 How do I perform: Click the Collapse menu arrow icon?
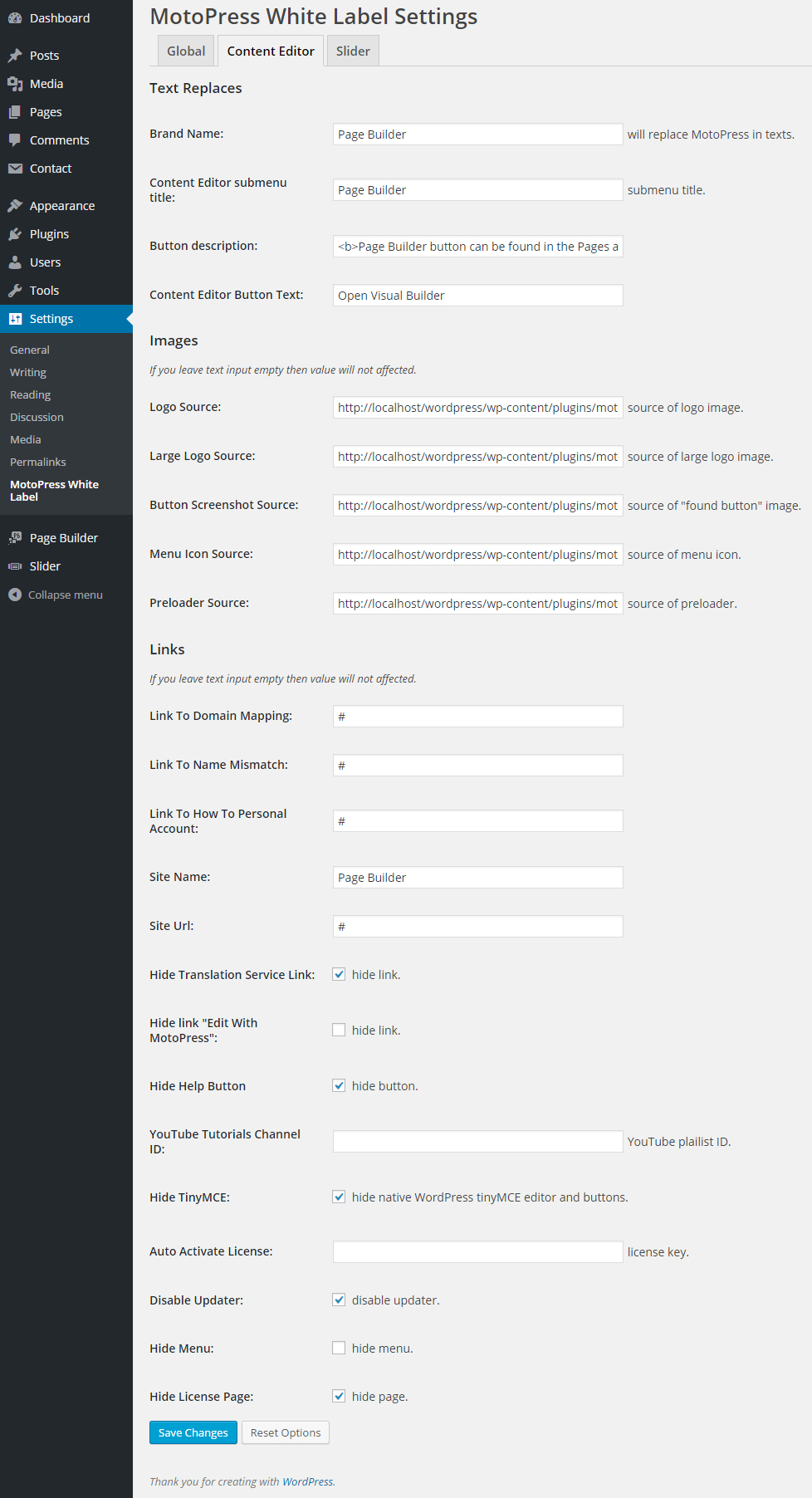[x=15, y=595]
